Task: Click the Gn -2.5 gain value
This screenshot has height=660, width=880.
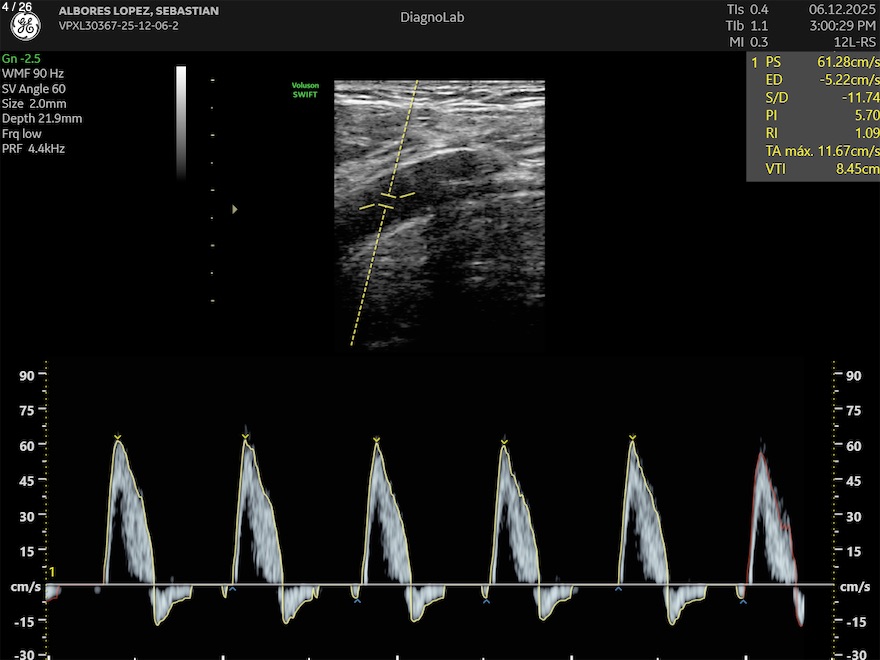Action: click(x=23, y=58)
